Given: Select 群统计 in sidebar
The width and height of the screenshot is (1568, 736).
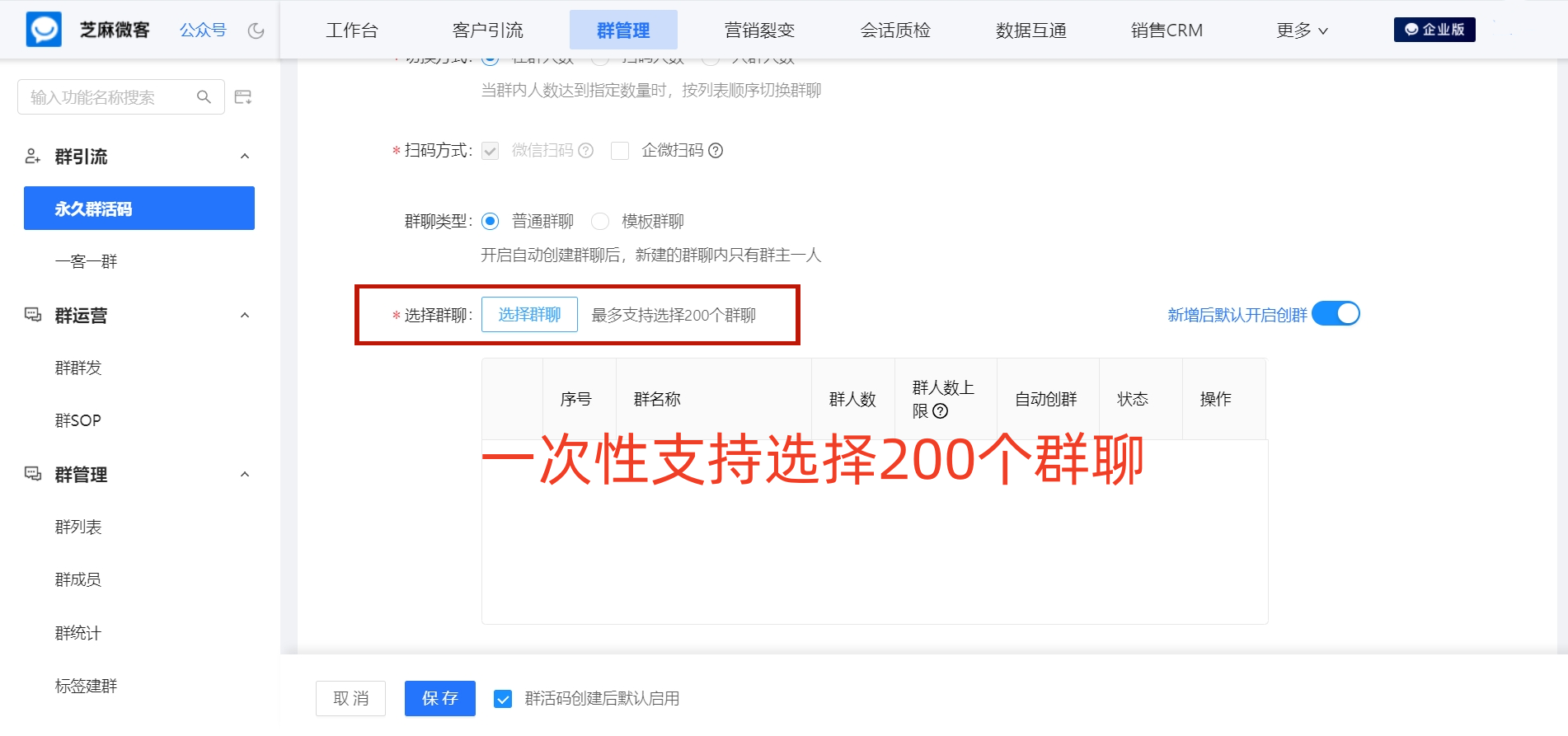Looking at the screenshot, I should pyautogui.click(x=78, y=633).
